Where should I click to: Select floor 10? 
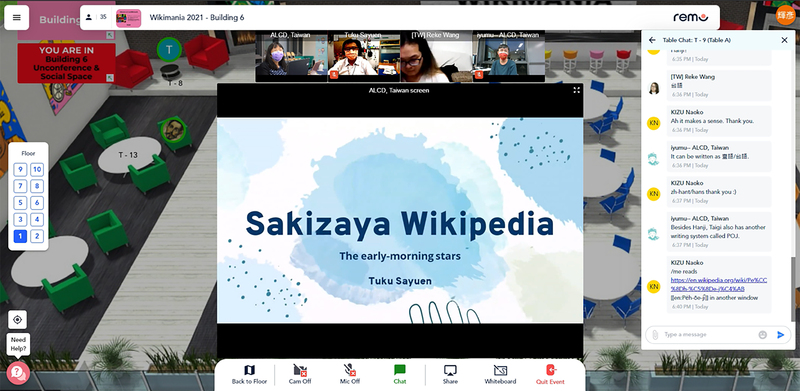37,170
